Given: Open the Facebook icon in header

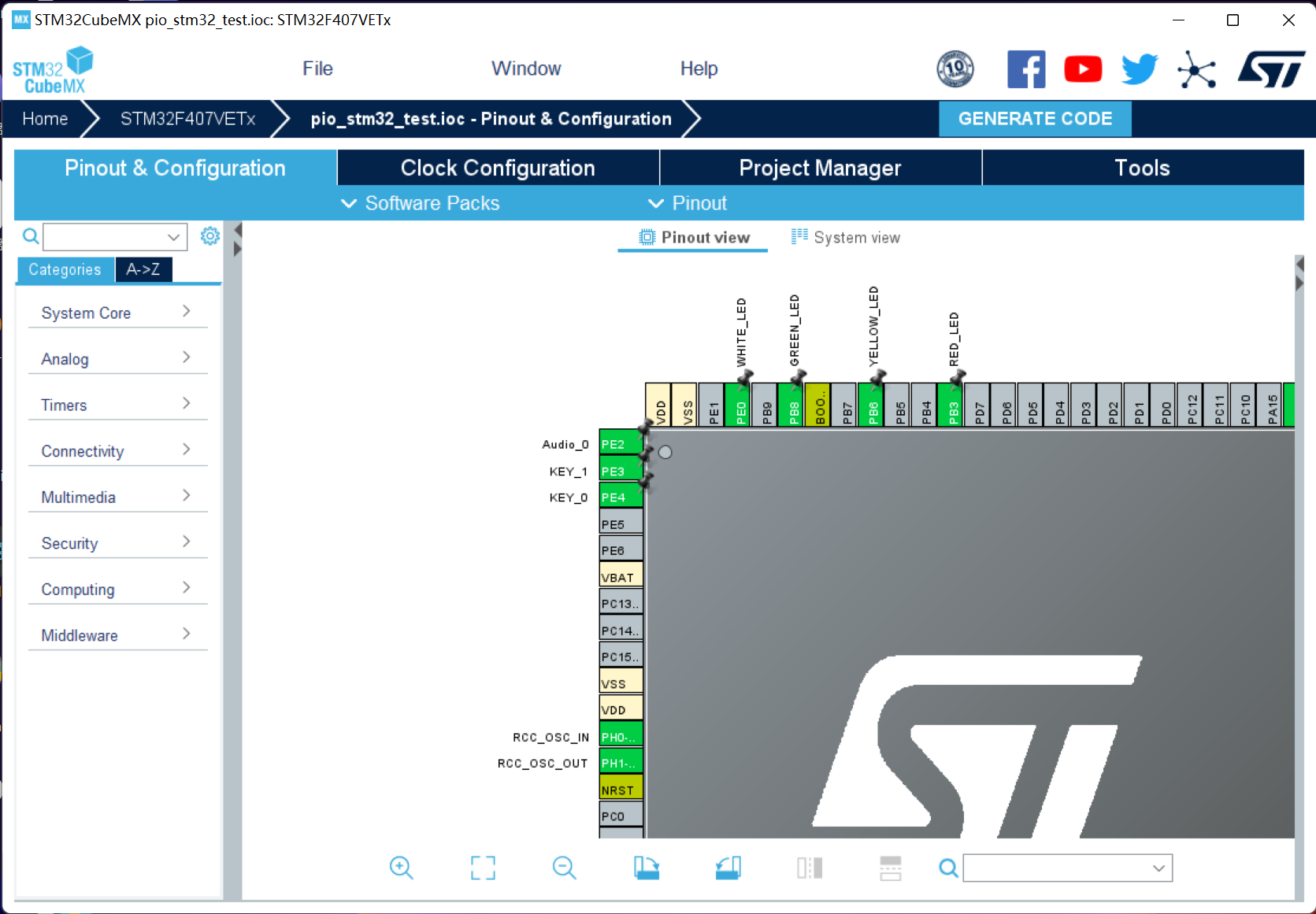Looking at the screenshot, I should 1026,69.
